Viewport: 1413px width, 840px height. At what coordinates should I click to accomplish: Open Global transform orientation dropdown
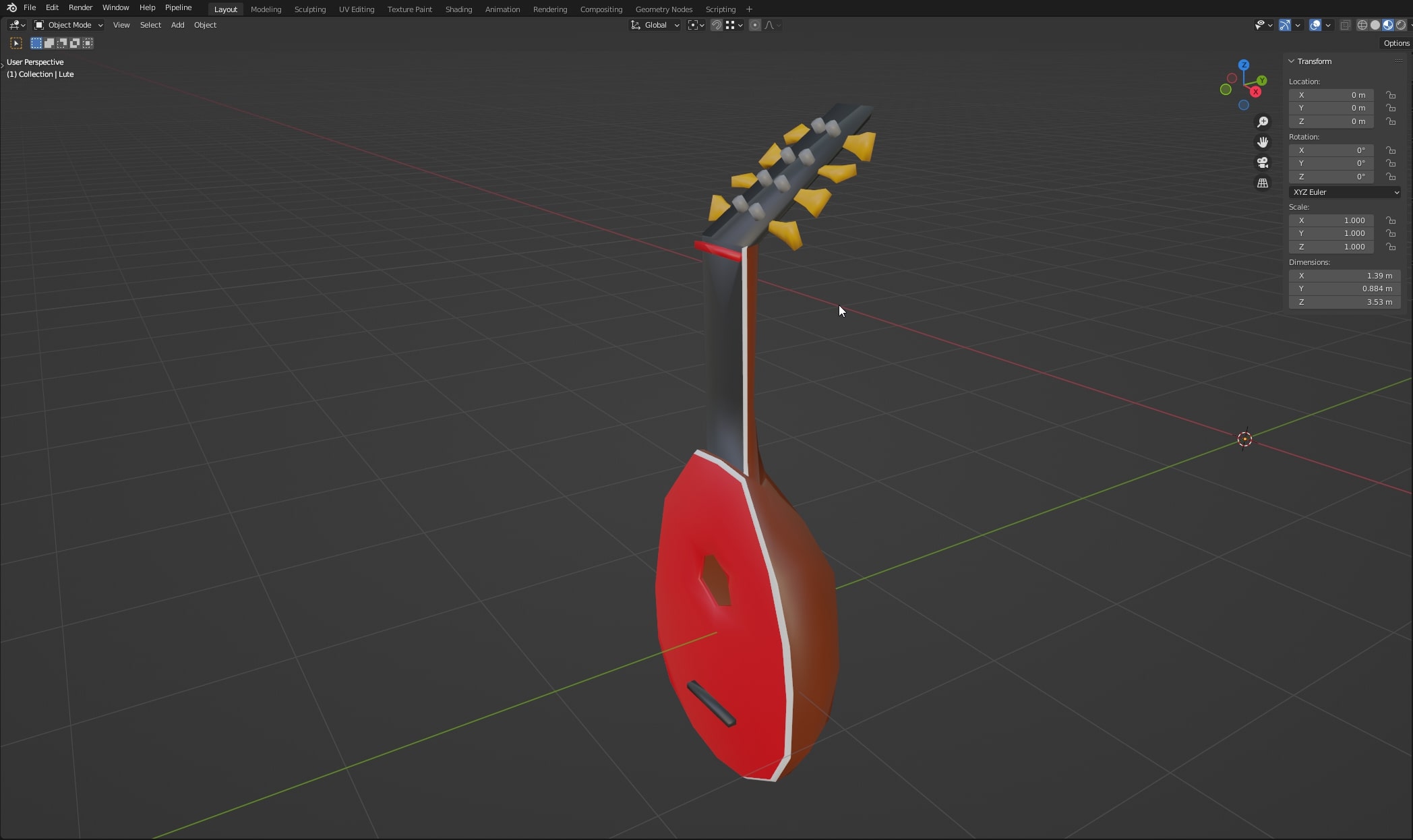tap(655, 25)
